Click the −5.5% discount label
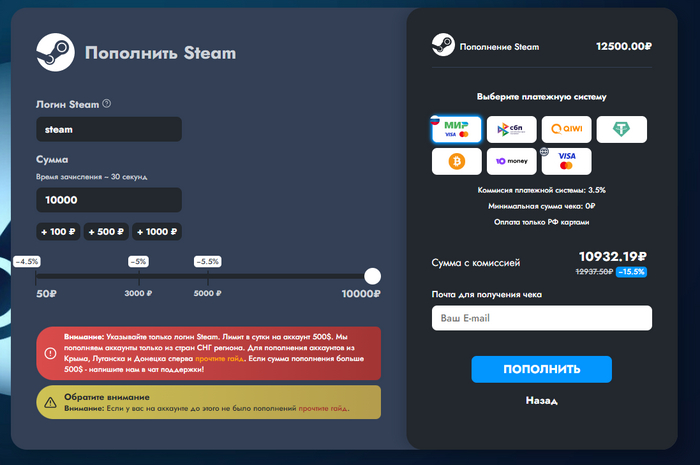This screenshot has width=700, height=465. point(208,262)
